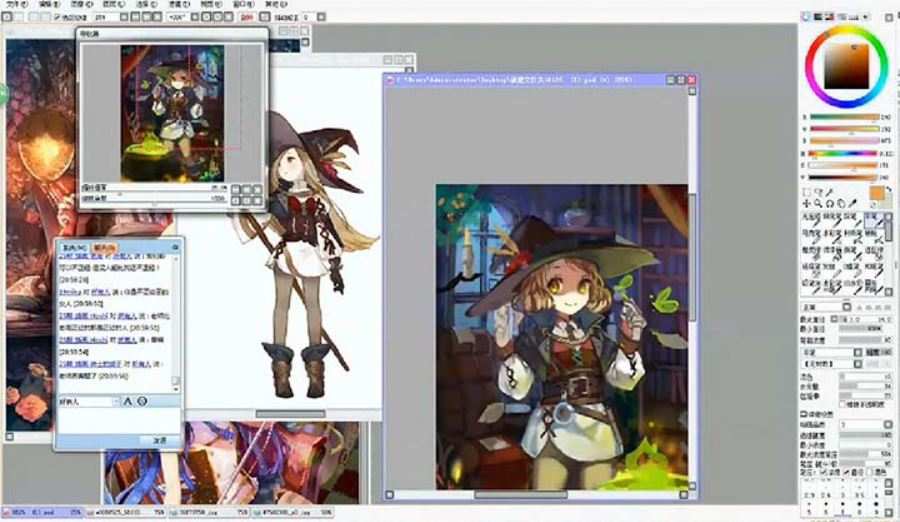Select the move layer tool
Screen dimensions: 900x522
click(808, 203)
